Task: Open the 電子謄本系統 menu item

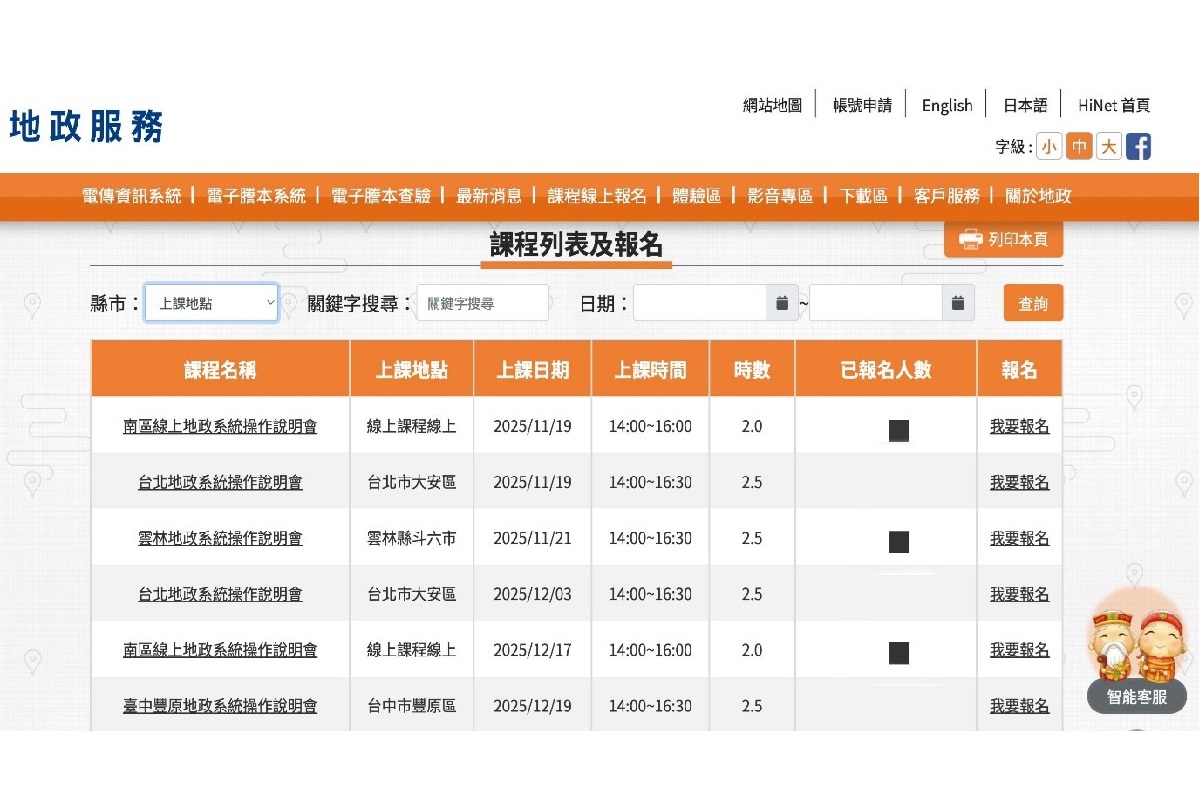Action: [256, 196]
